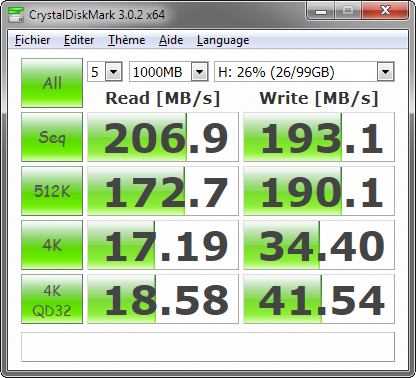Click the 4K QD32 write result 41.54

point(319,299)
